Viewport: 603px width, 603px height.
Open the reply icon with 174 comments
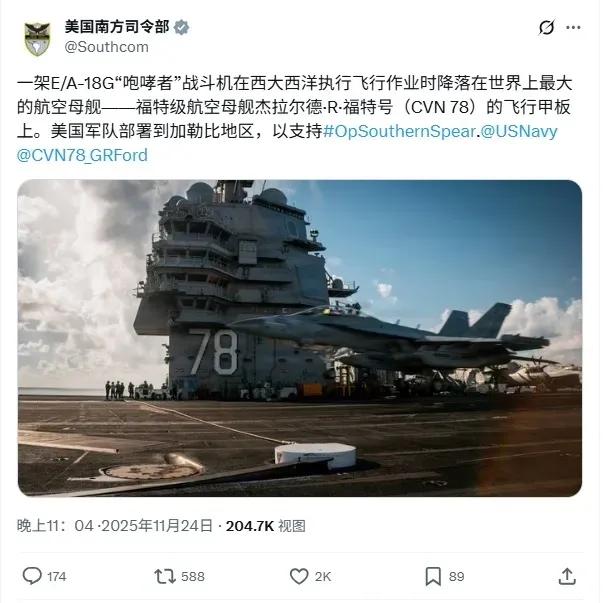32,576
